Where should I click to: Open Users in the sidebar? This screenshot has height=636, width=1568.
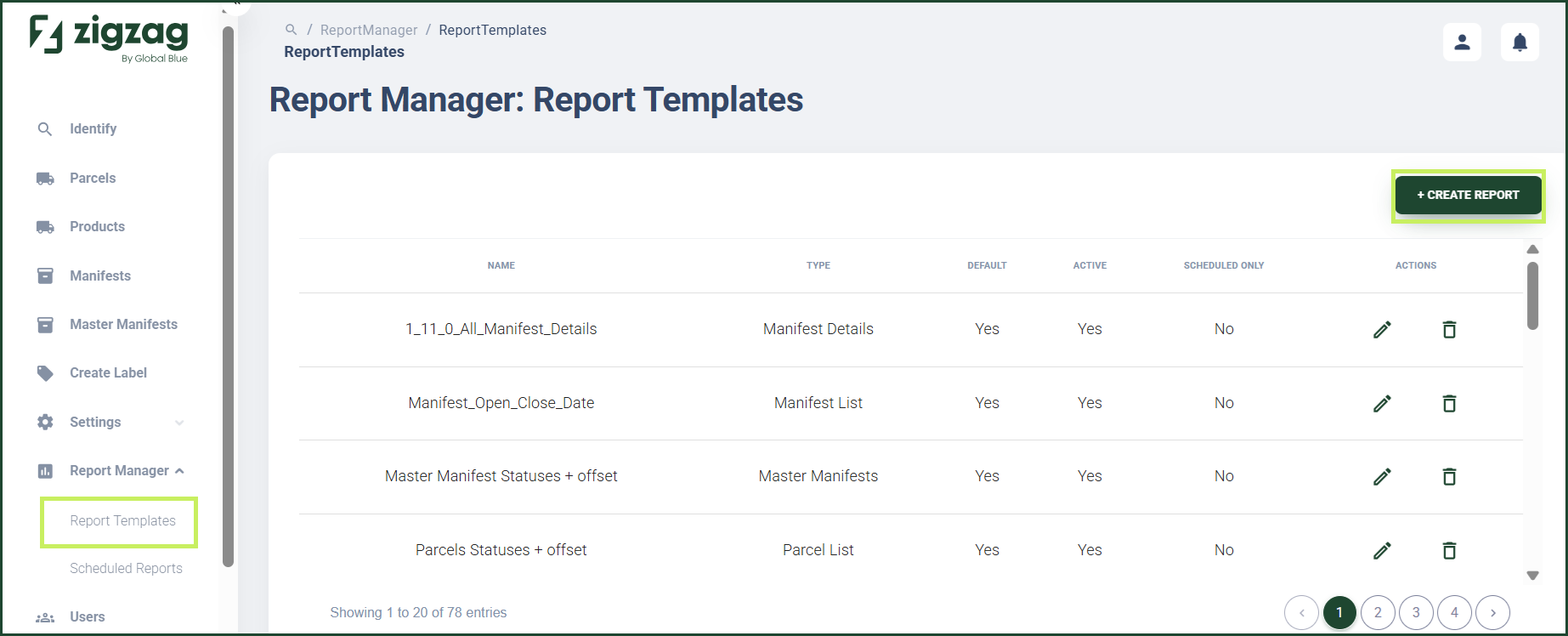click(x=88, y=617)
